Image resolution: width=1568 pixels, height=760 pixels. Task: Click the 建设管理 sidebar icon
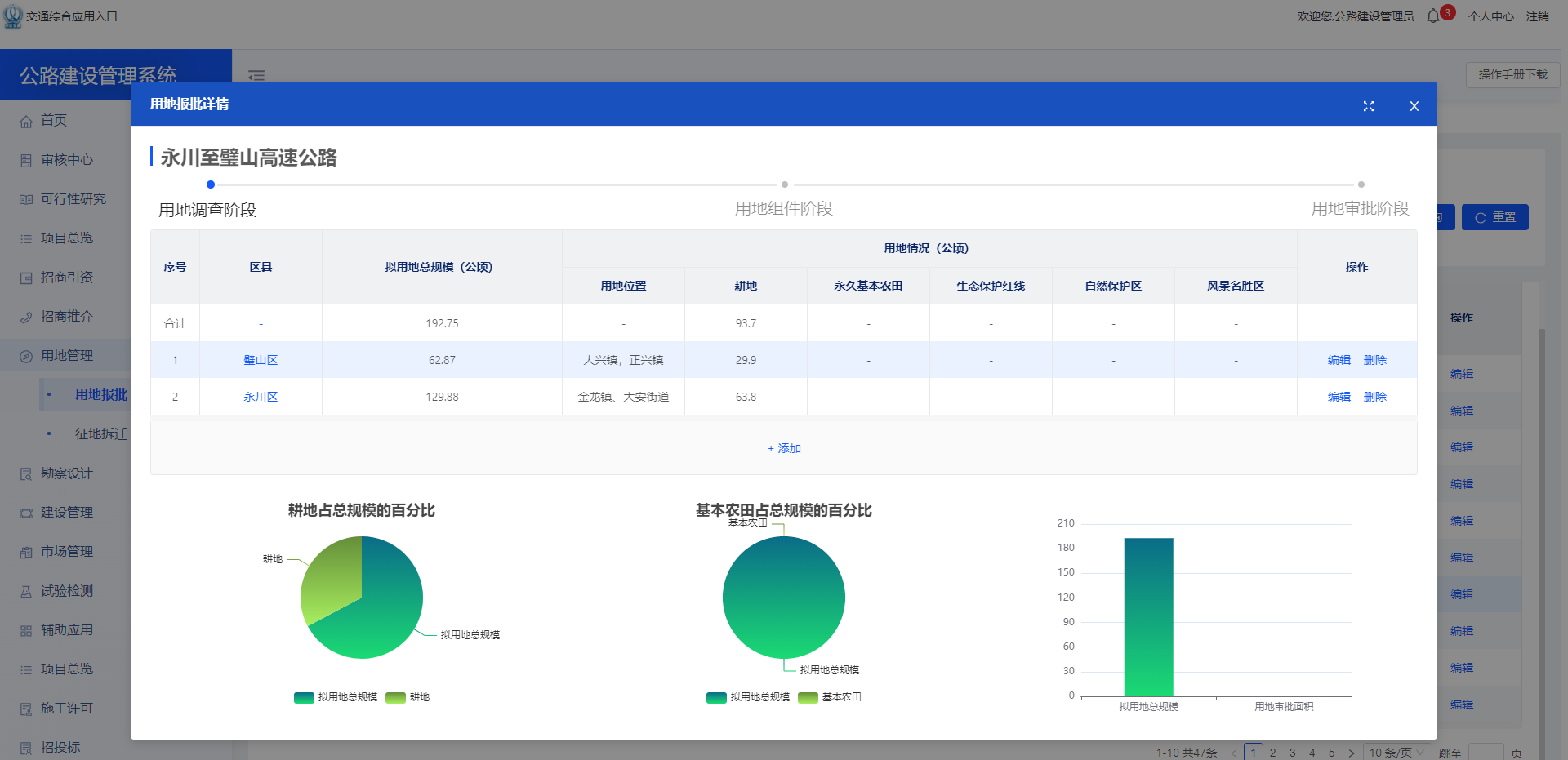tap(26, 513)
